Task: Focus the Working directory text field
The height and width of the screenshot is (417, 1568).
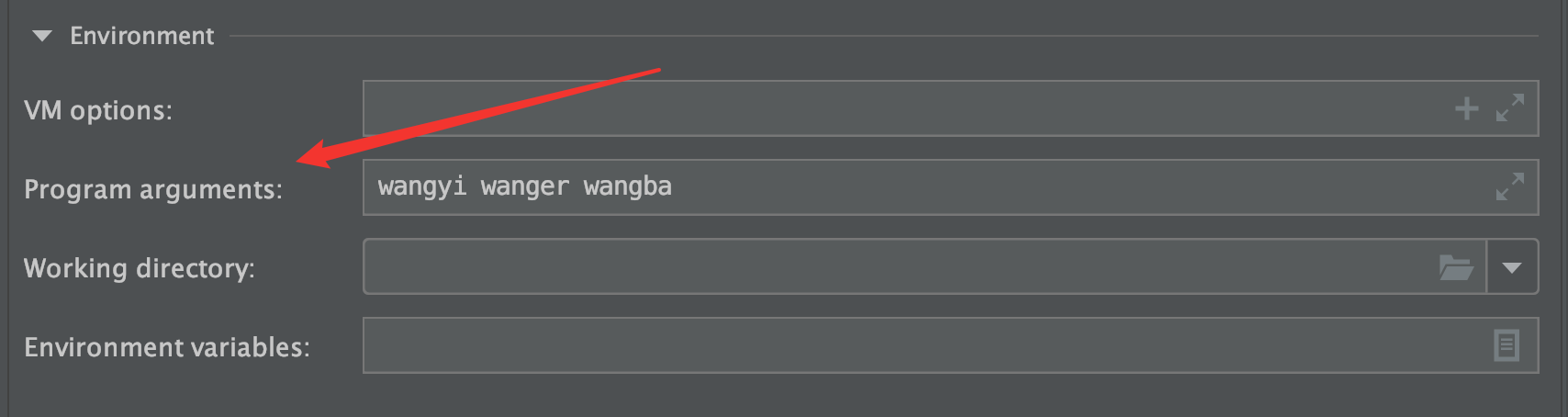Action: click(x=900, y=267)
